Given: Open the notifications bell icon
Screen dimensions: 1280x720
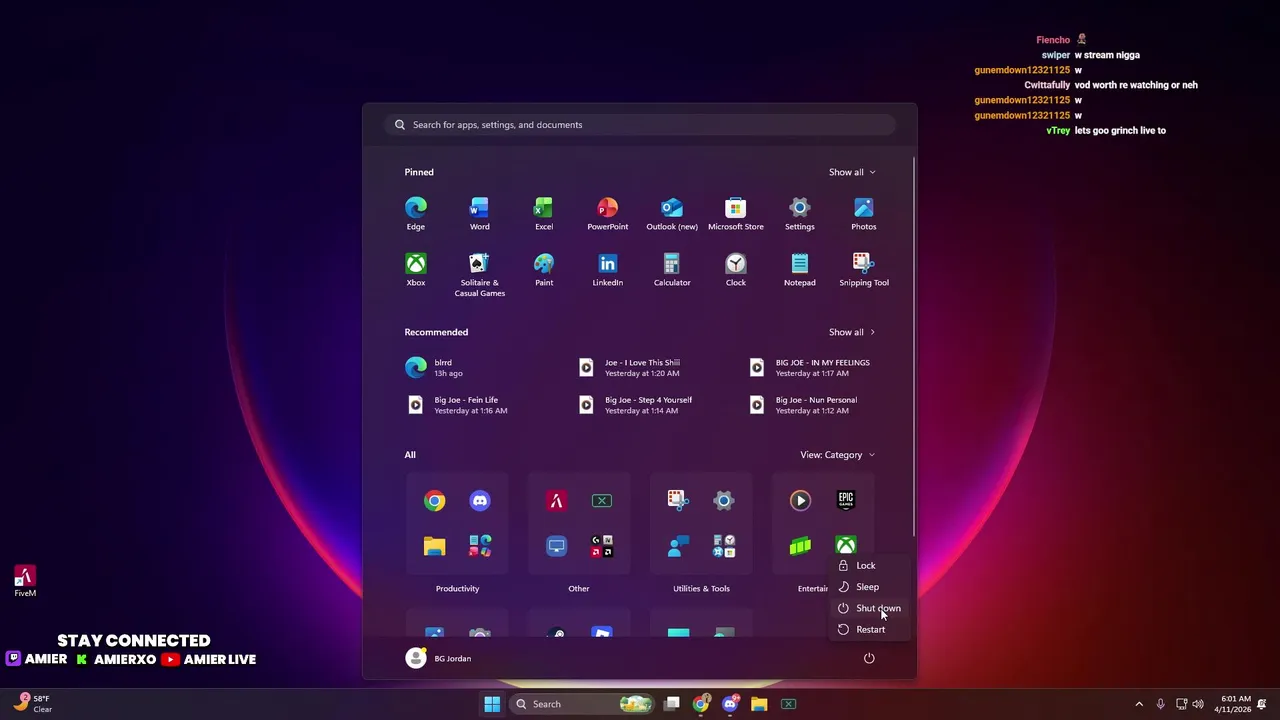Looking at the screenshot, I should pyautogui.click(x=1262, y=704).
